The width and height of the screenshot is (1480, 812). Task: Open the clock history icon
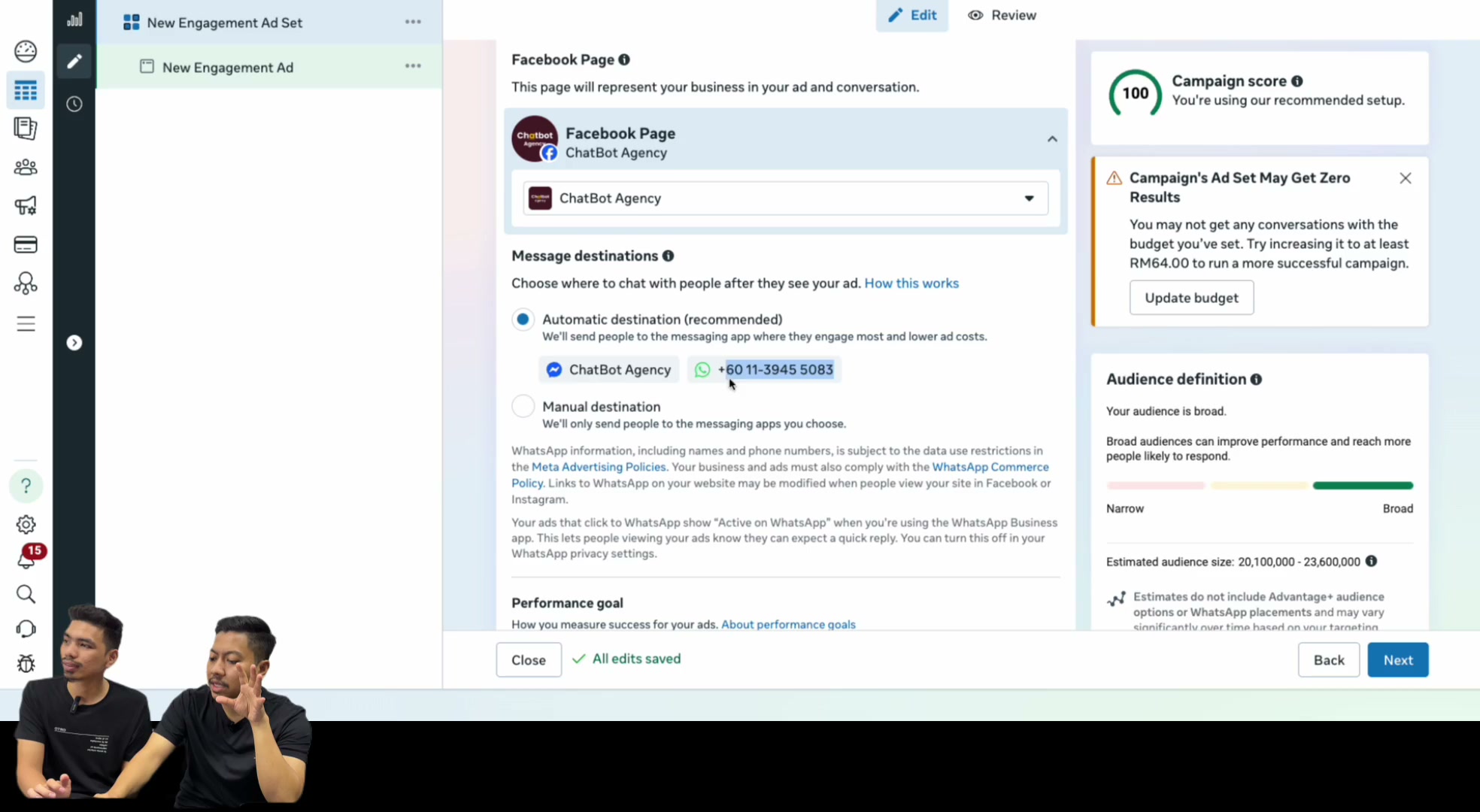coord(74,104)
